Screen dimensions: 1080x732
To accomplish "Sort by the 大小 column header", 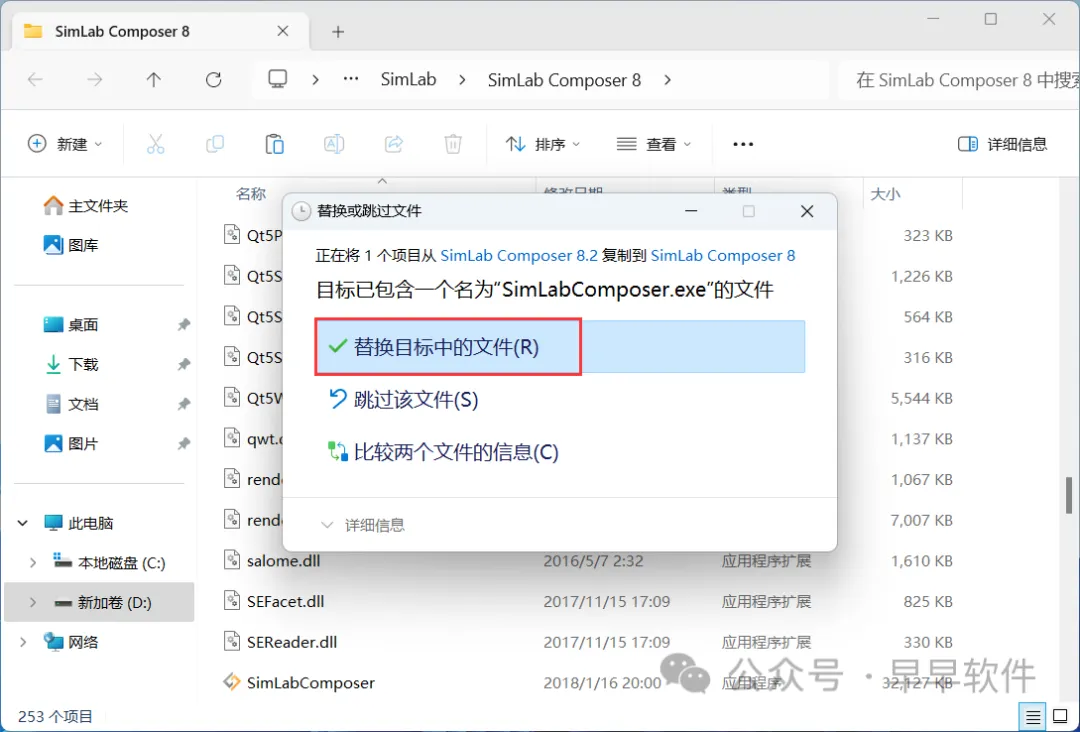I will pos(885,194).
